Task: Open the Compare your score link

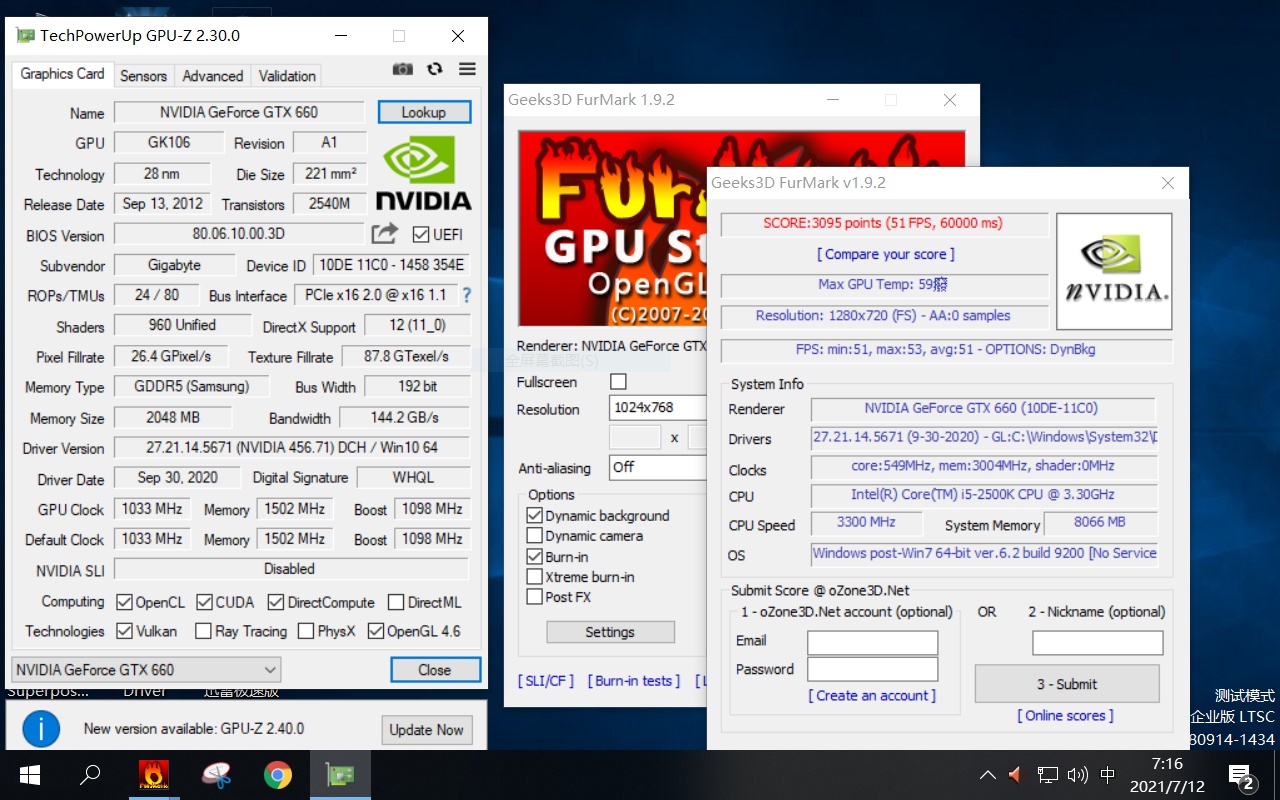Action: (x=886, y=254)
